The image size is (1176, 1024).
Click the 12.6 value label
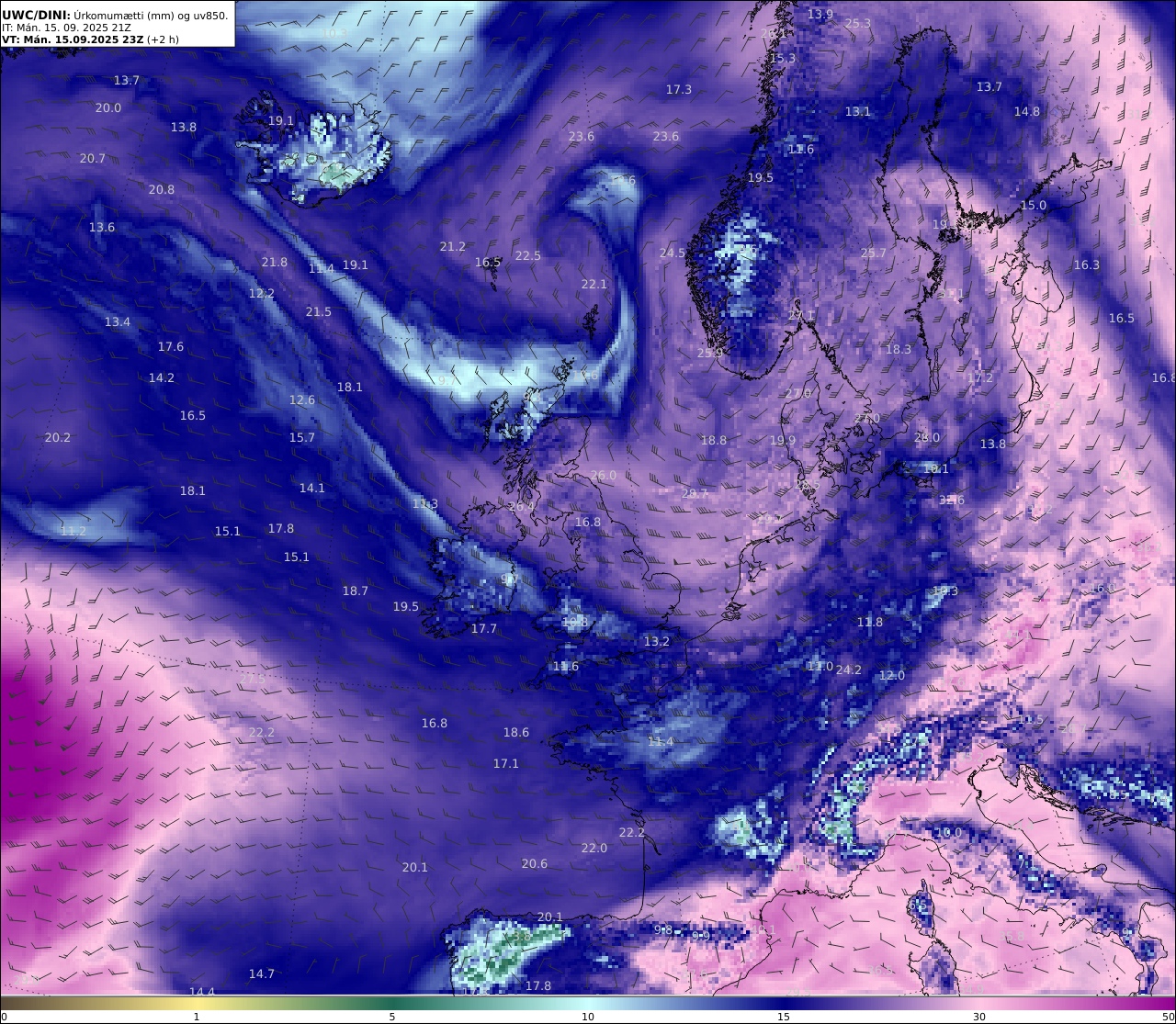click(302, 400)
